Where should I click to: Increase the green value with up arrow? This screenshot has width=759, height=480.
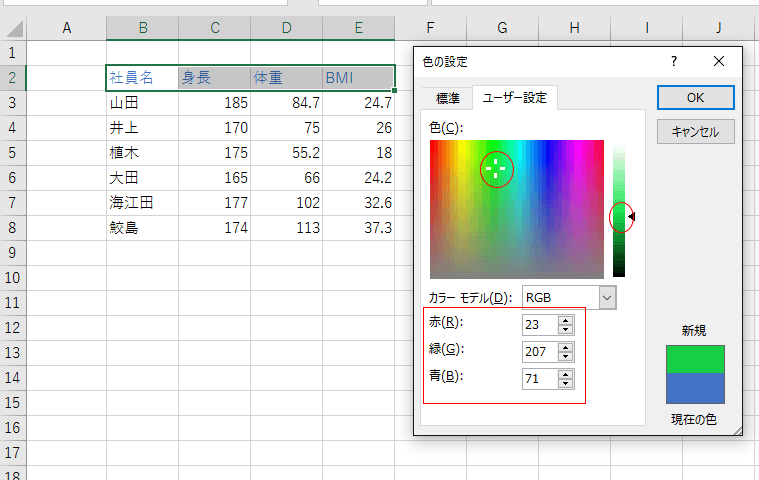pos(566,347)
